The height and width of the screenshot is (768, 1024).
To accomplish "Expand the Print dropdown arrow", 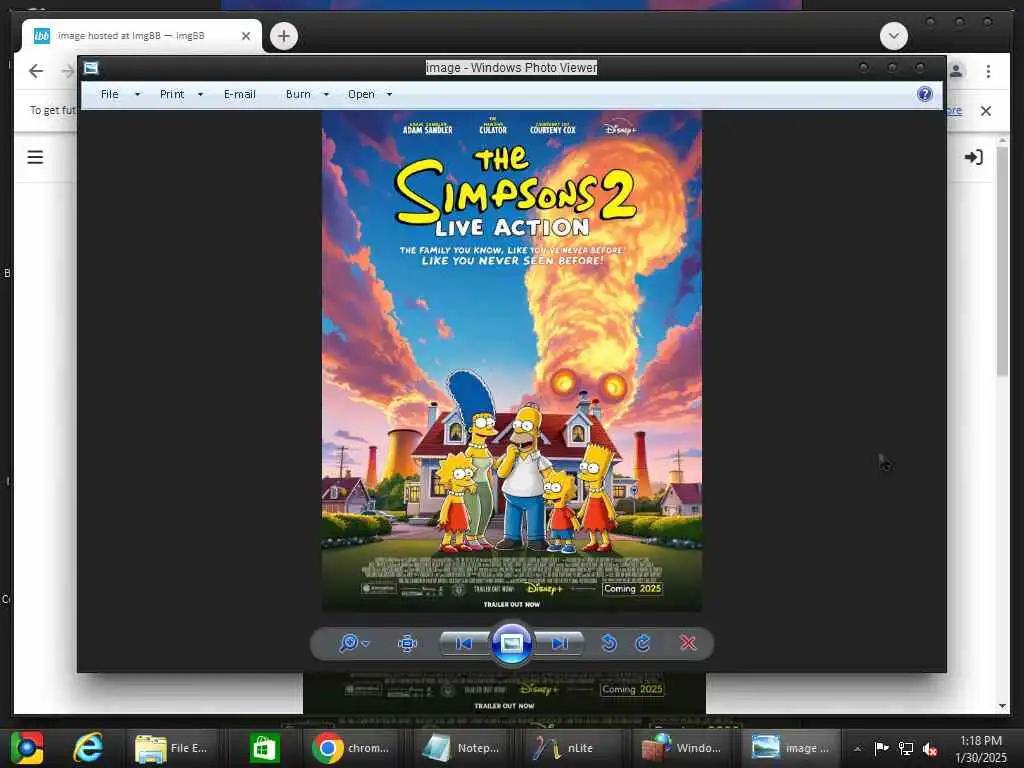I will pyautogui.click(x=200, y=95).
